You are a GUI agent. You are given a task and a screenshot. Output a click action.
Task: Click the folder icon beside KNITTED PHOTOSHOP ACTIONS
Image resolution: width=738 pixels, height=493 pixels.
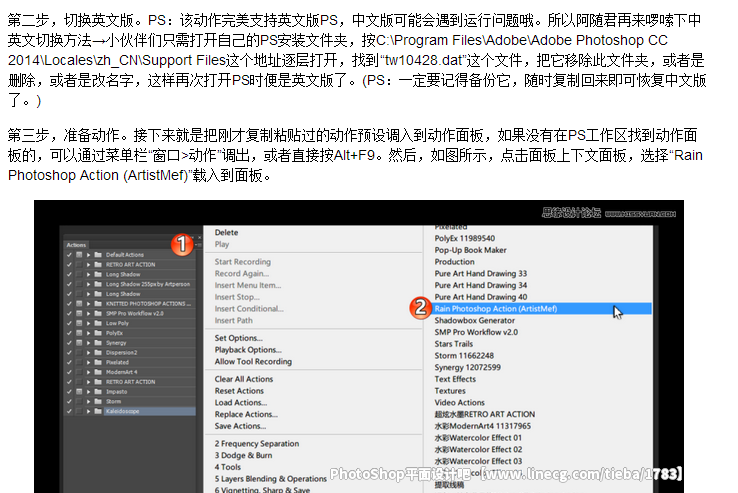tap(98, 304)
